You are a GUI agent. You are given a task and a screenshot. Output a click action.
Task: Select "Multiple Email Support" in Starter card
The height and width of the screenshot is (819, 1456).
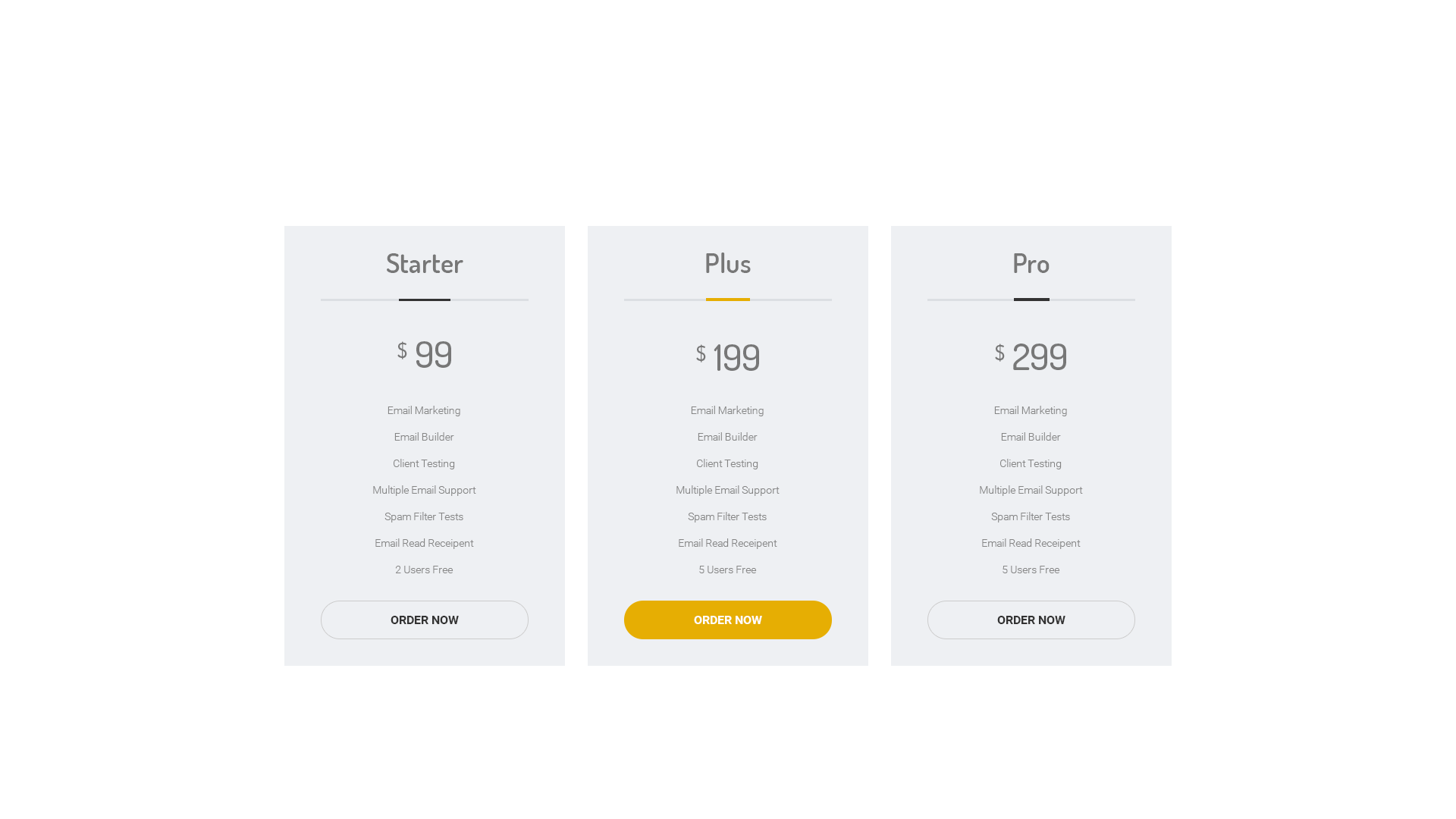point(424,490)
